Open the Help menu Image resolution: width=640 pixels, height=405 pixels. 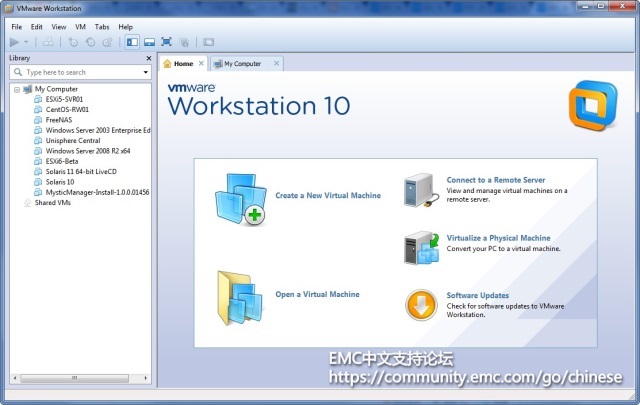pyautogui.click(x=126, y=27)
